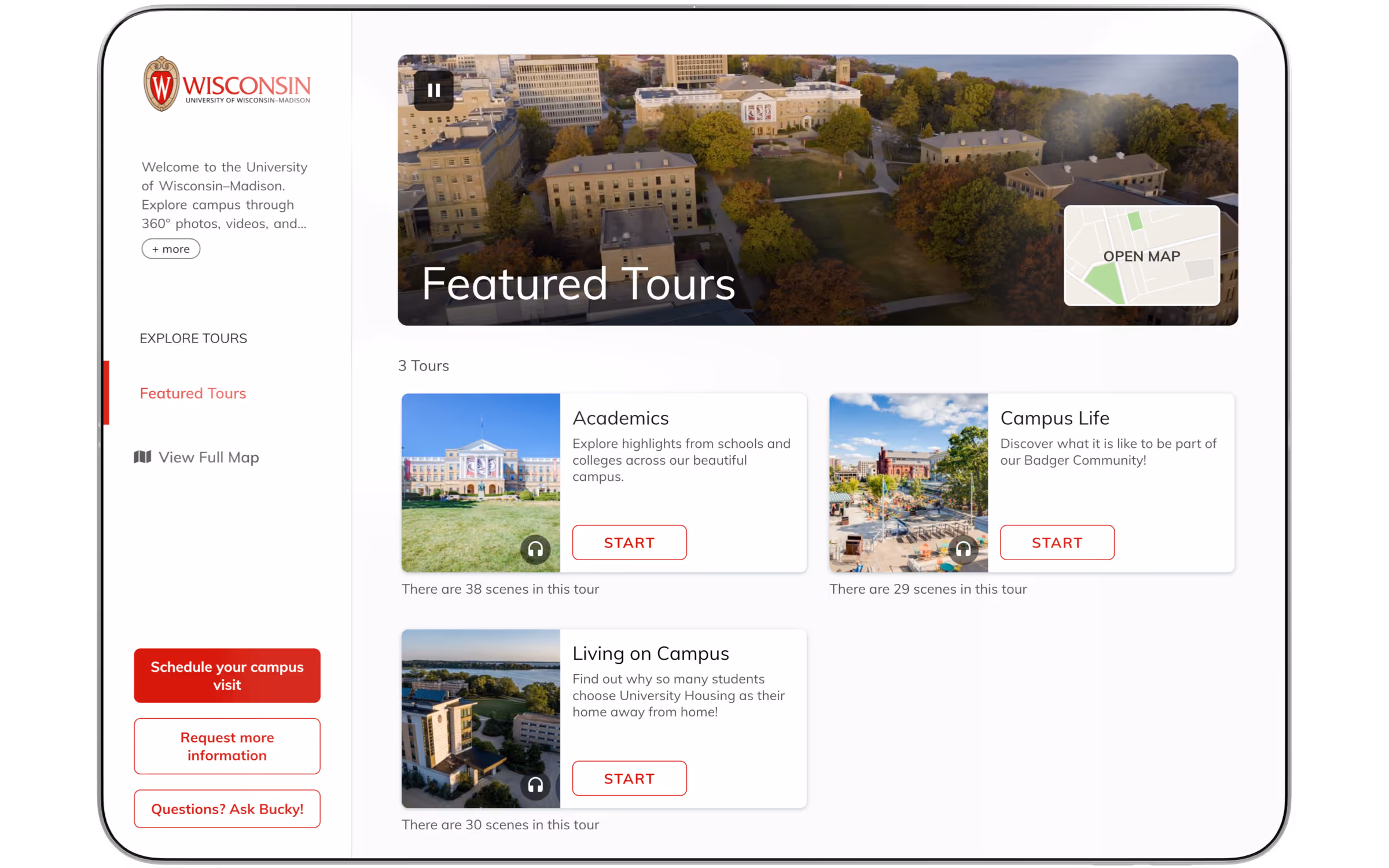Click the Academics tour title
The height and width of the screenshot is (868, 1389).
pyautogui.click(x=620, y=418)
